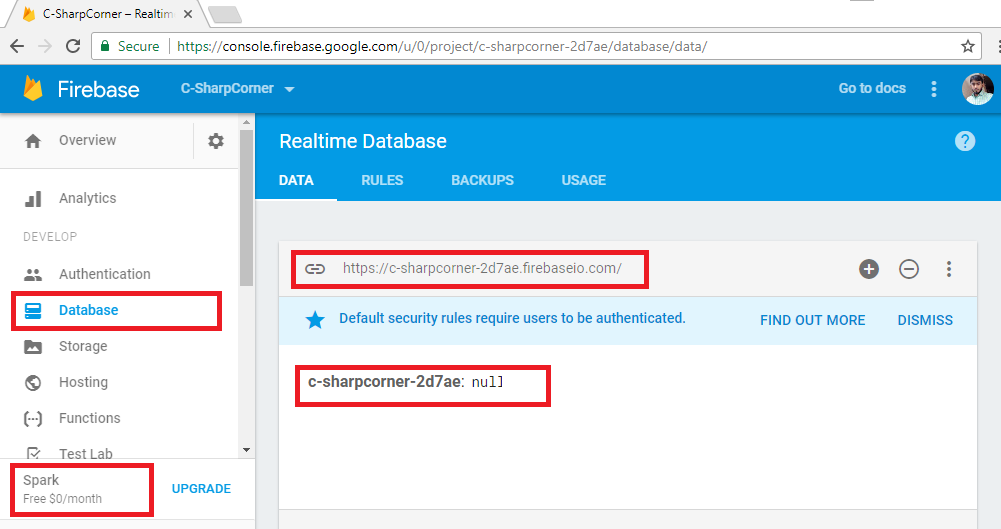Open header three-dot menu beside Go to docs
Screen dimensions: 1001x529
point(933,89)
